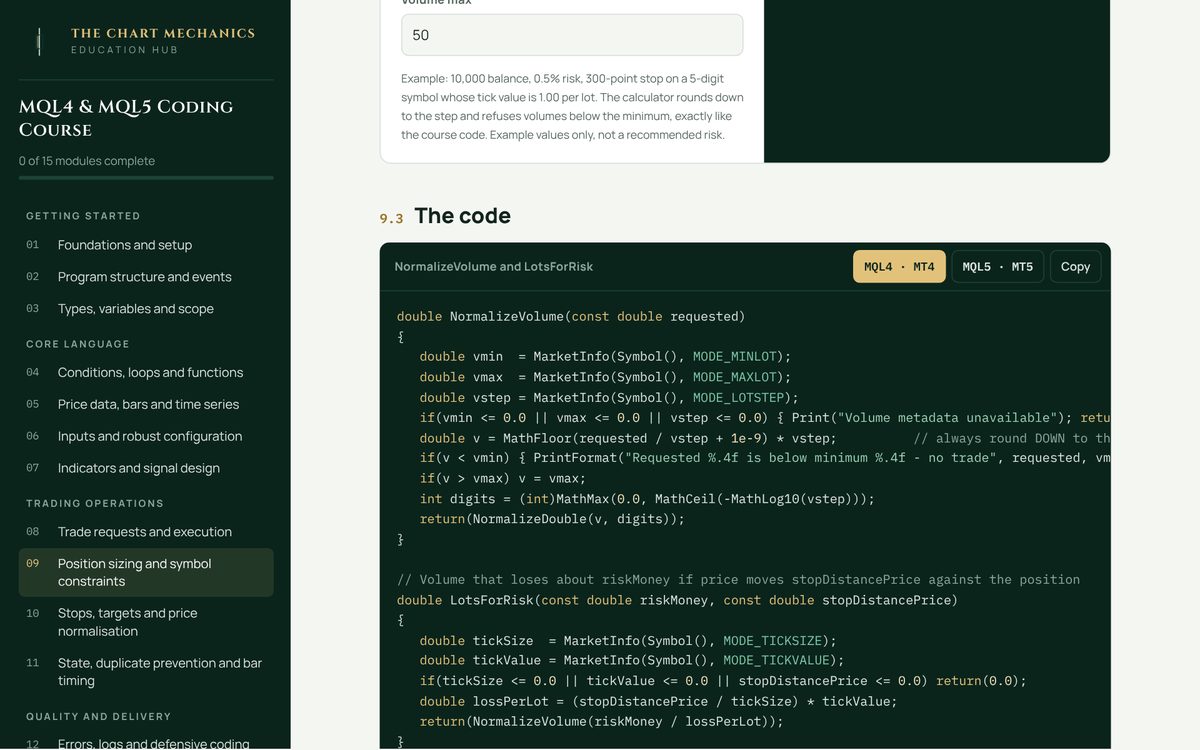Click the Trading Operations section label

pyautogui.click(x=95, y=503)
